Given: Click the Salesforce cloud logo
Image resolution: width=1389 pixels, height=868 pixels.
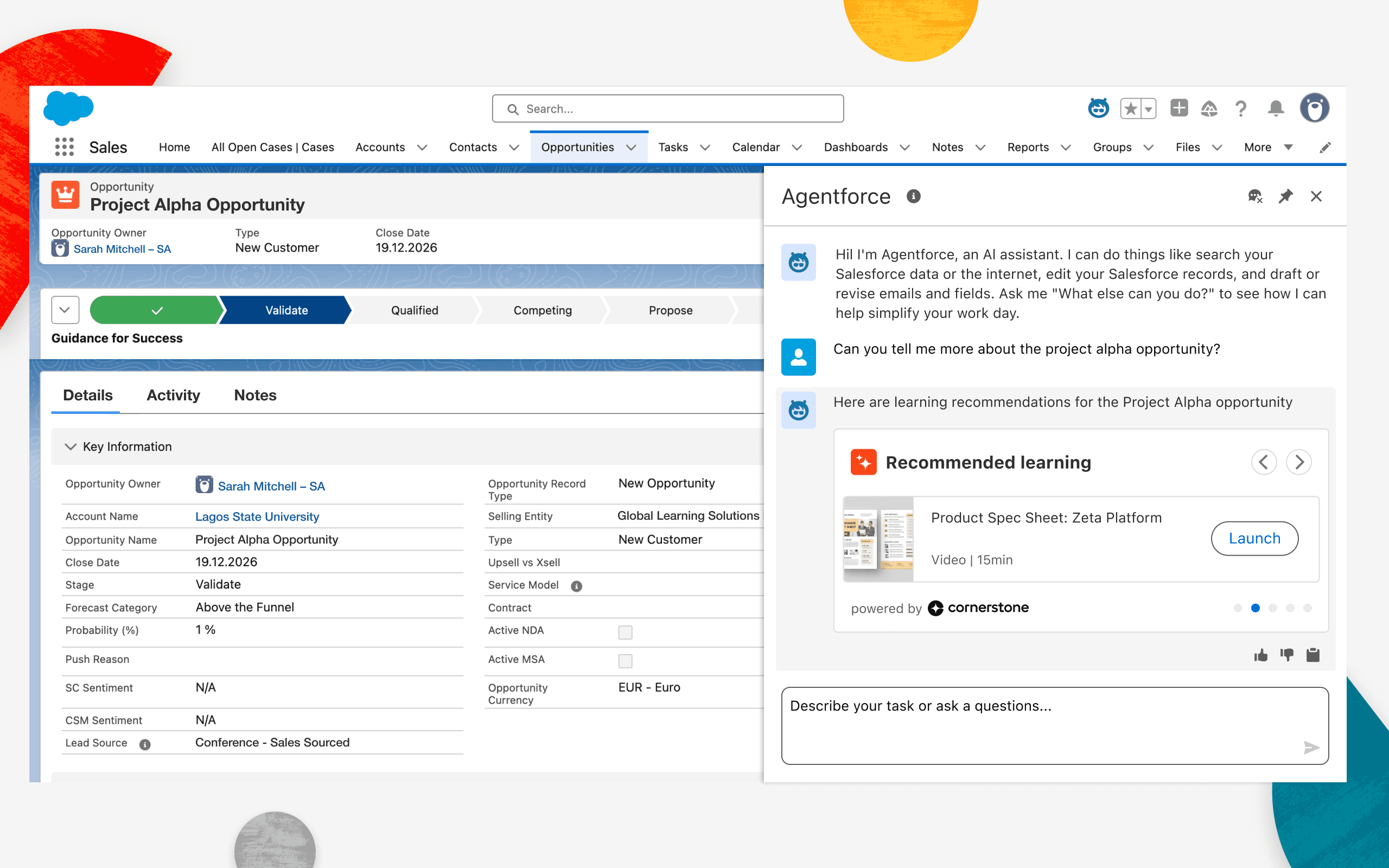Looking at the screenshot, I should pos(68,108).
